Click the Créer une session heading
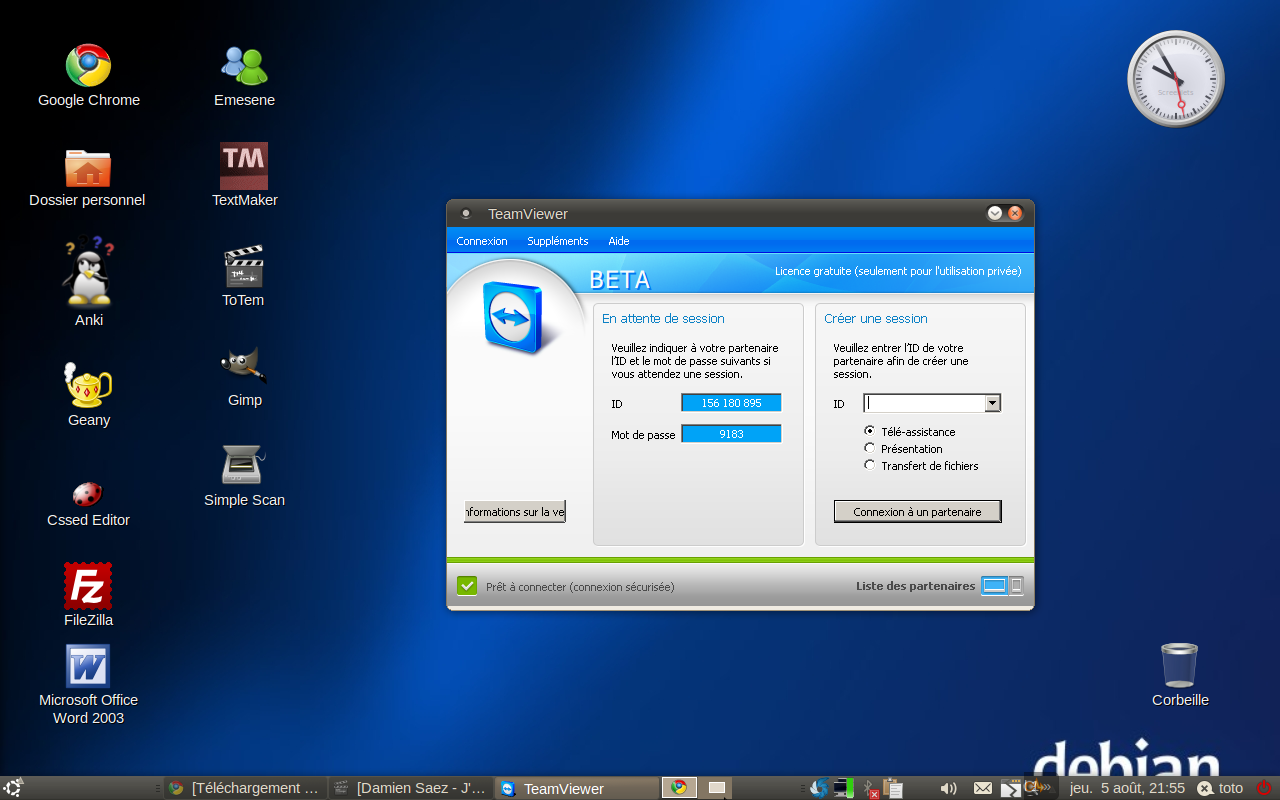This screenshot has width=1280, height=800. pyautogui.click(x=876, y=318)
